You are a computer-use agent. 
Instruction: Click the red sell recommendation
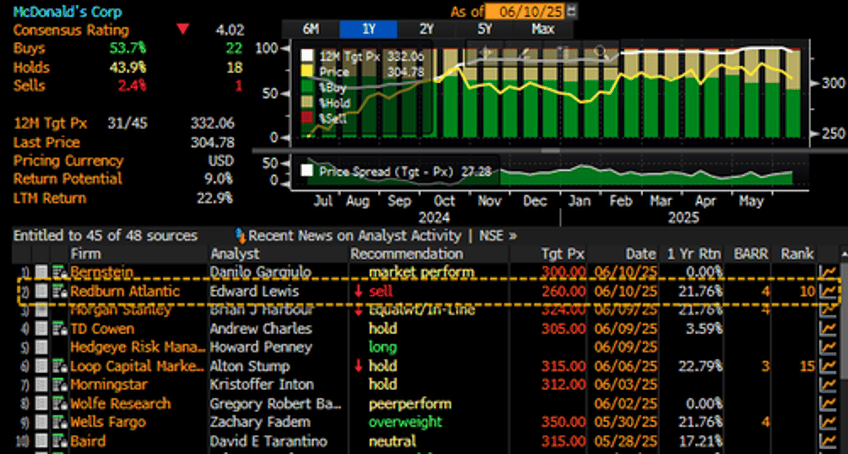pos(381,291)
